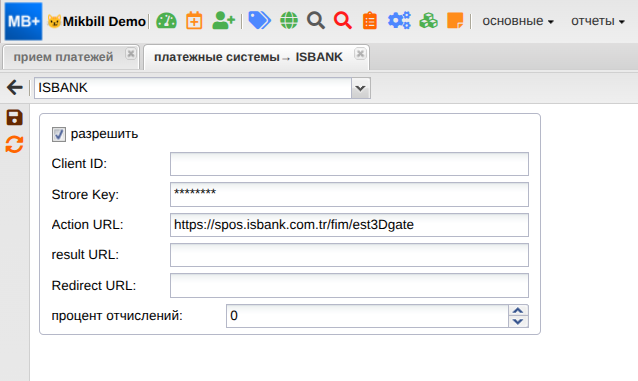Screen dimensions: 638x381
Task: Click the Strore Key input field
Action: (x=349, y=195)
